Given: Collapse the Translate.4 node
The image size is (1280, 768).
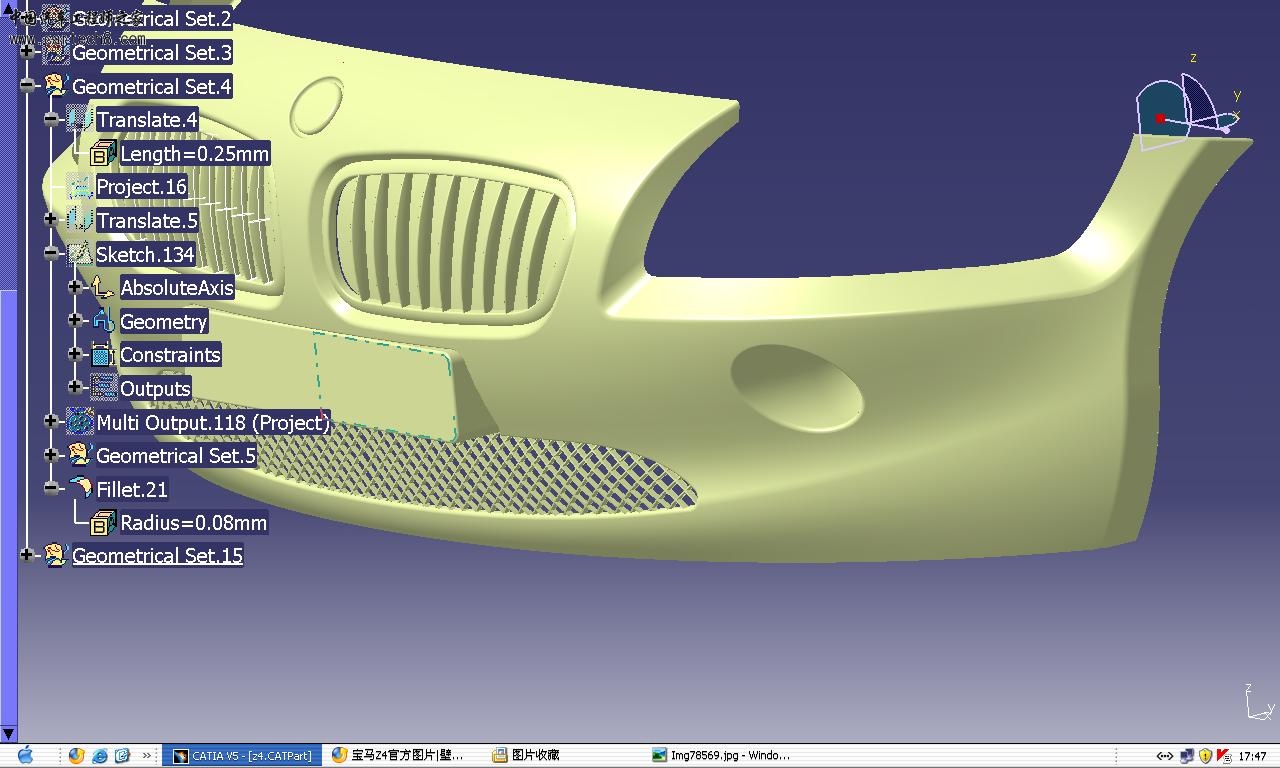Looking at the screenshot, I should (51, 119).
